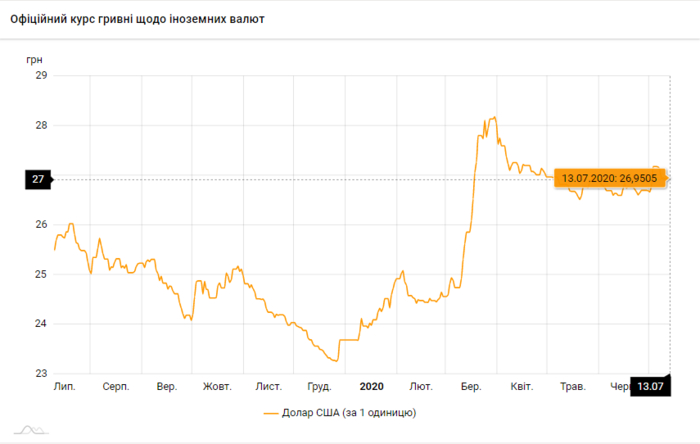Click the Трав. month label on the axis

(572, 386)
